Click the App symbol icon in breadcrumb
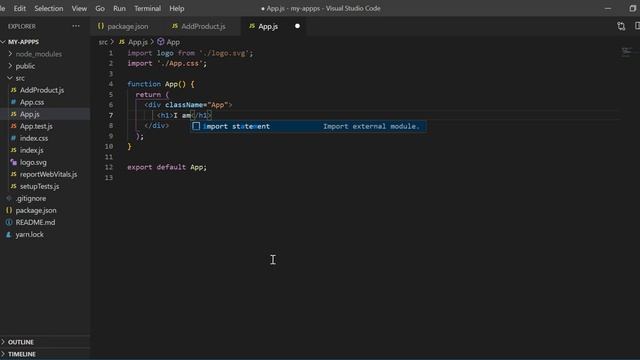The height and width of the screenshot is (360, 640). (161, 42)
